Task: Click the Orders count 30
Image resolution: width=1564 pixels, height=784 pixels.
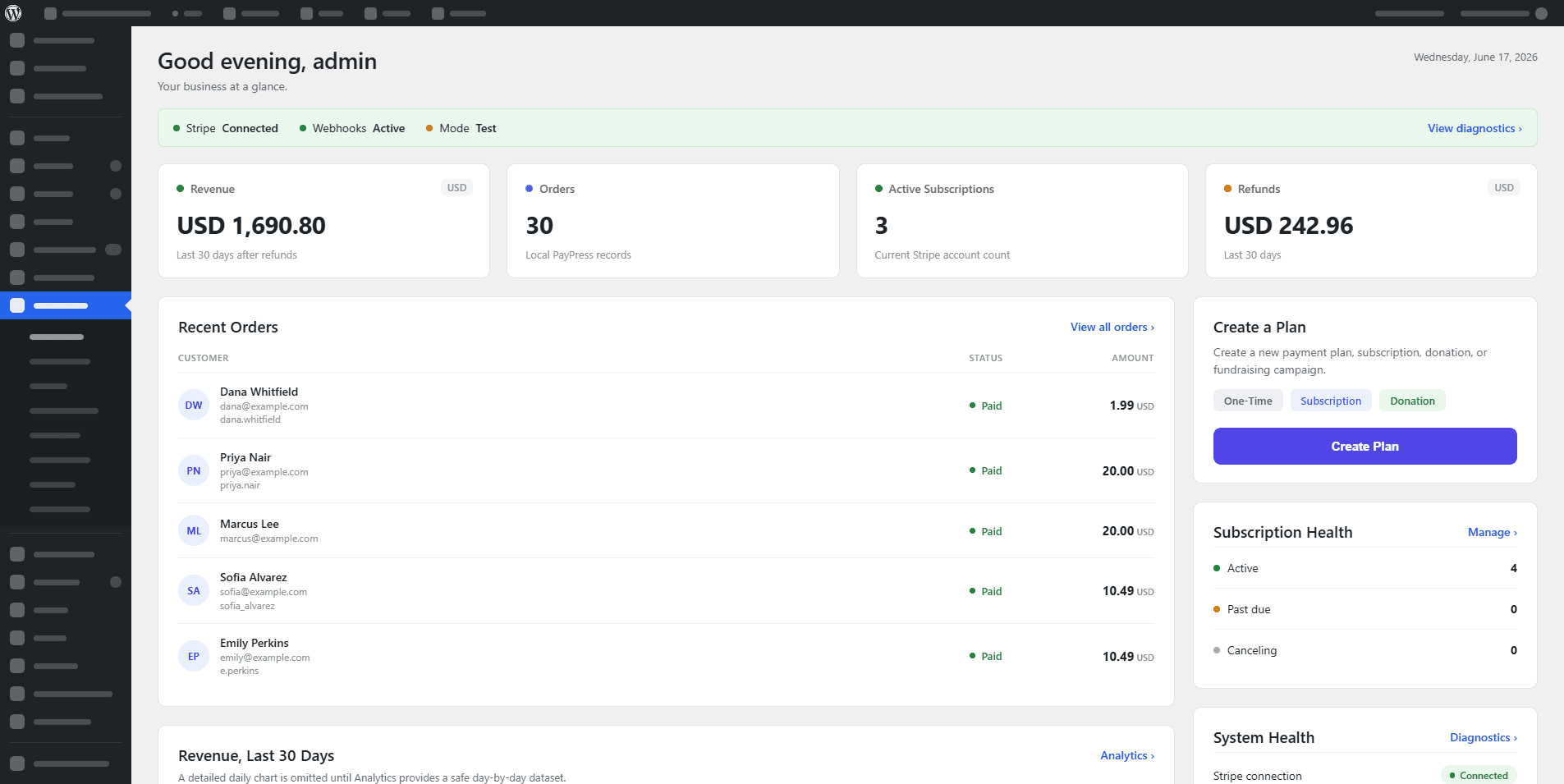Action: (x=539, y=225)
